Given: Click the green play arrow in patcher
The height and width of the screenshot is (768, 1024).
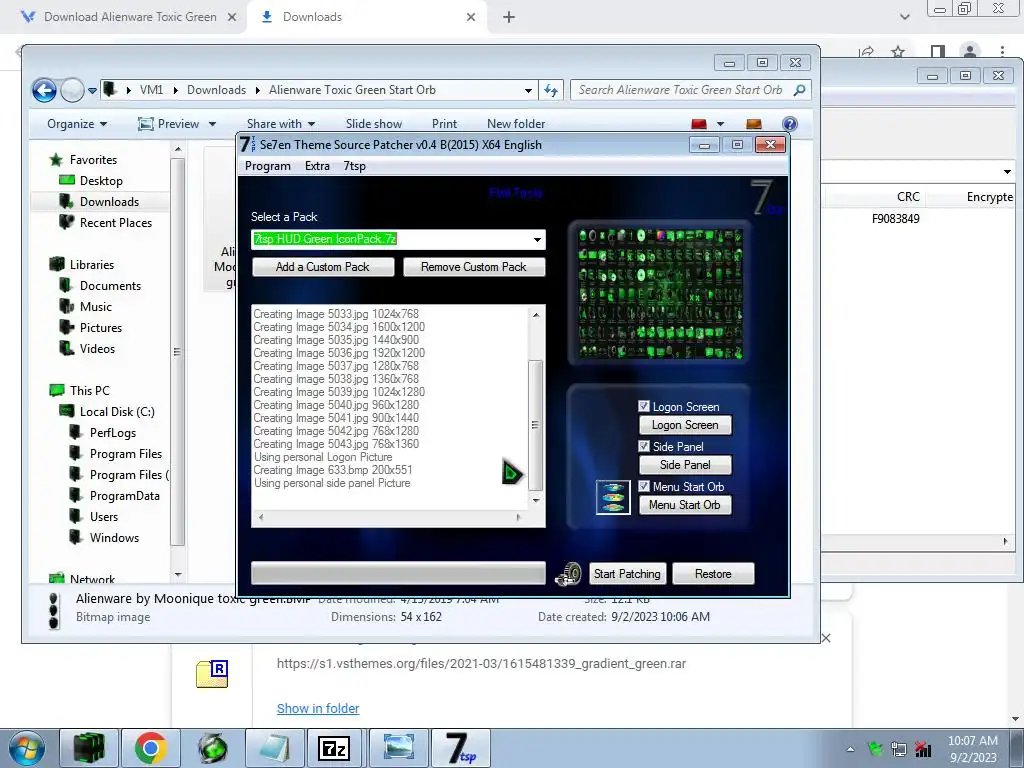Looking at the screenshot, I should coord(512,472).
